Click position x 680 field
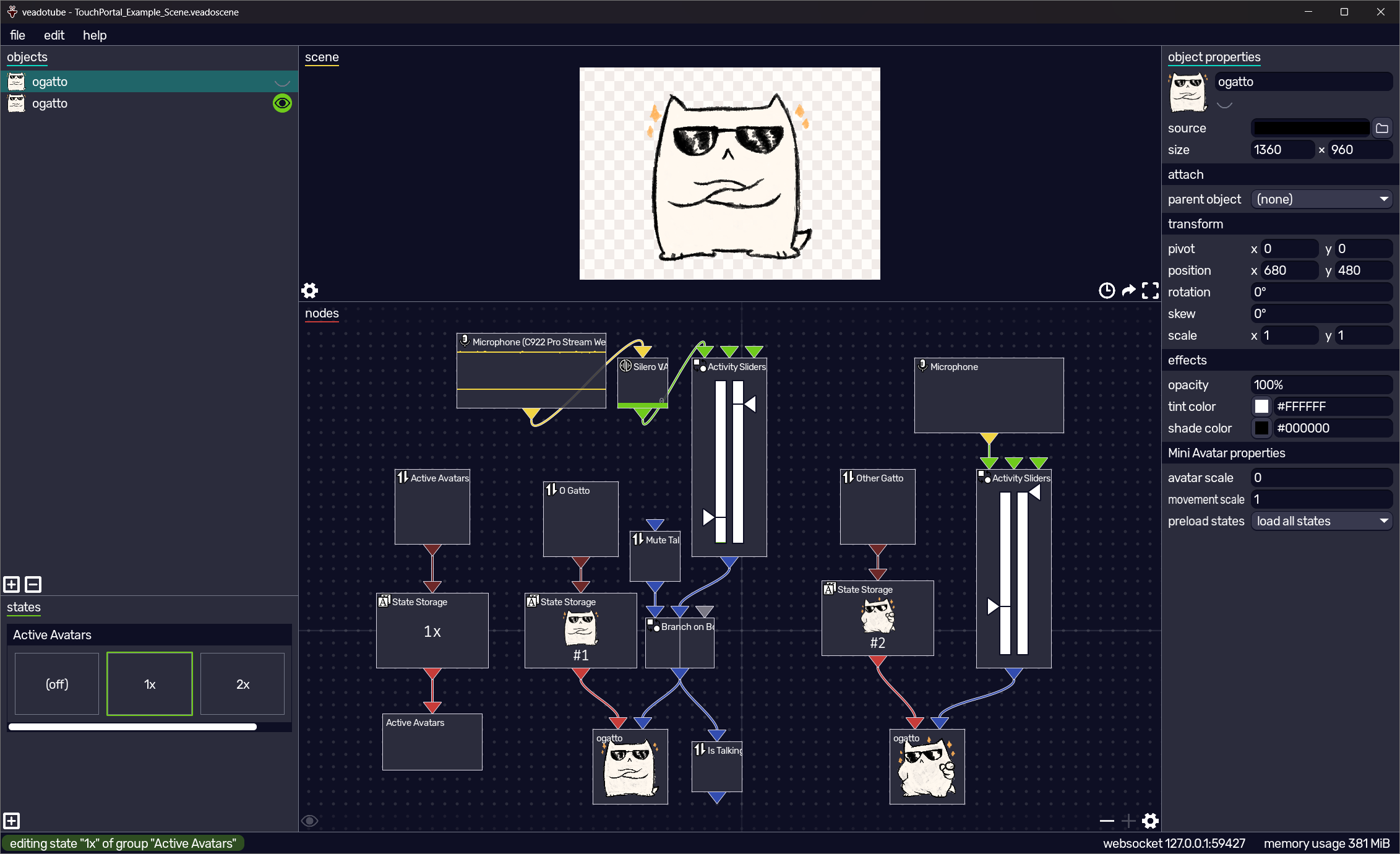The width and height of the screenshot is (1400, 854). tap(1290, 270)
